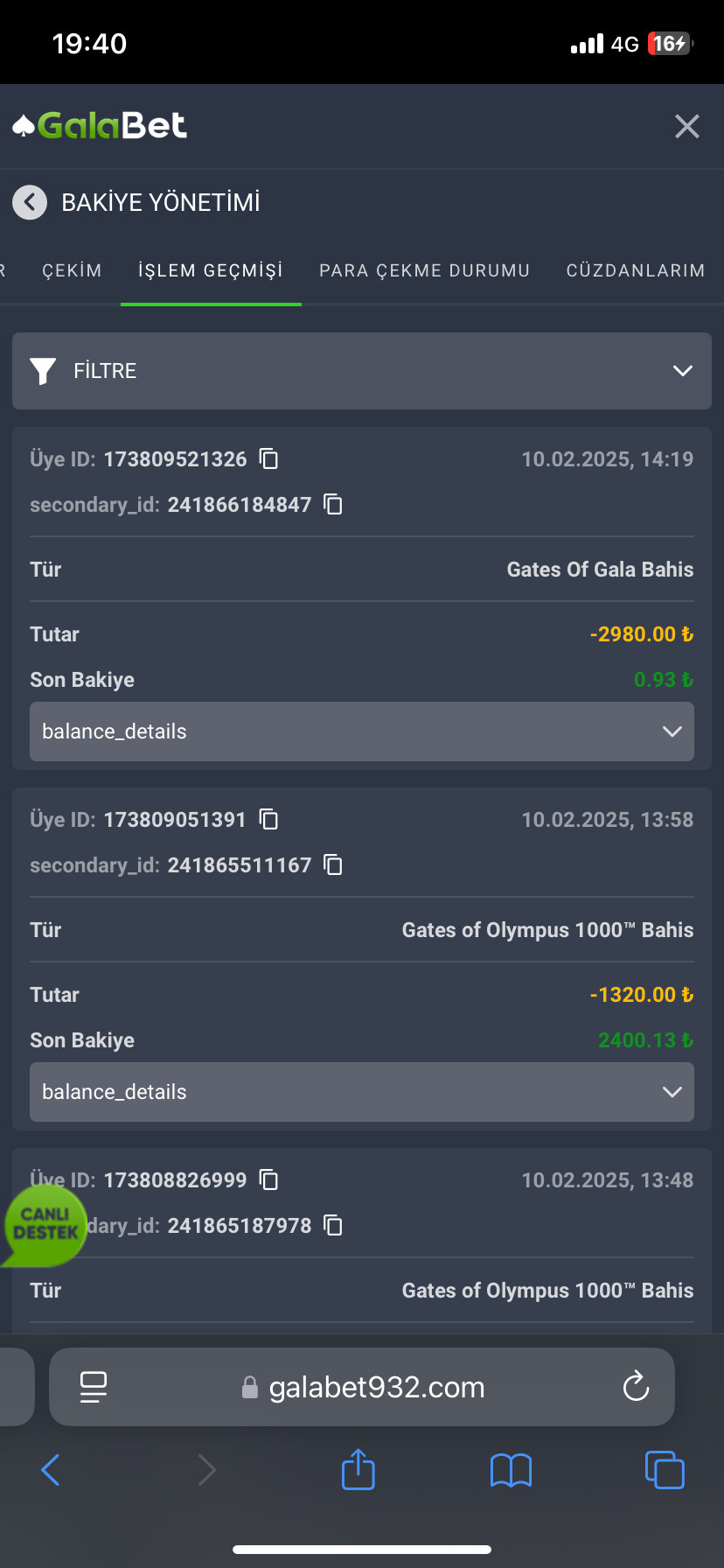724x1568 pixels.
Task: Copy member ID 173809521326
Action: click(x=269, y=458)
